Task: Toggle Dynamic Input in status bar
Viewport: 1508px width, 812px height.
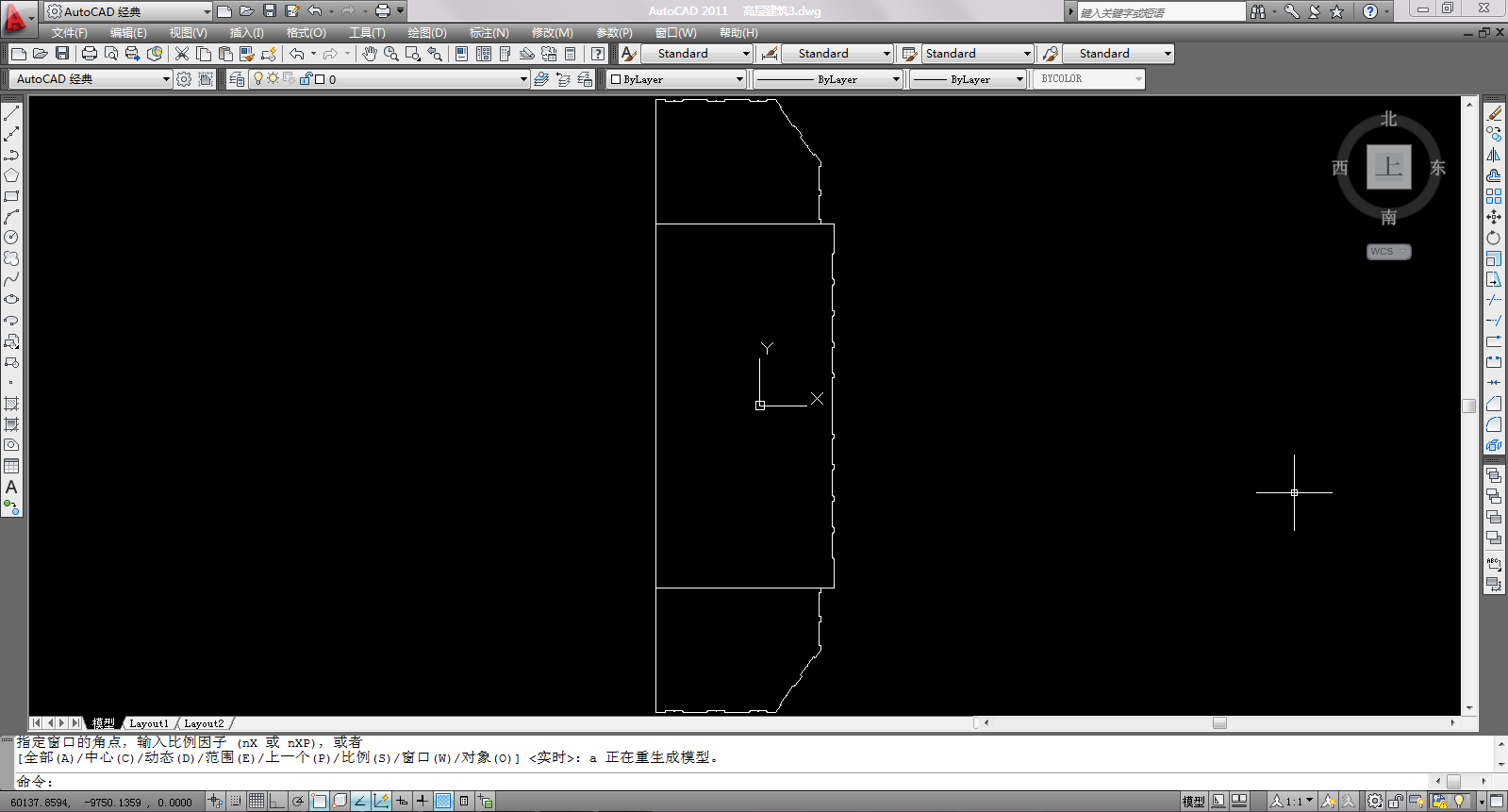Action: point(402,802)
